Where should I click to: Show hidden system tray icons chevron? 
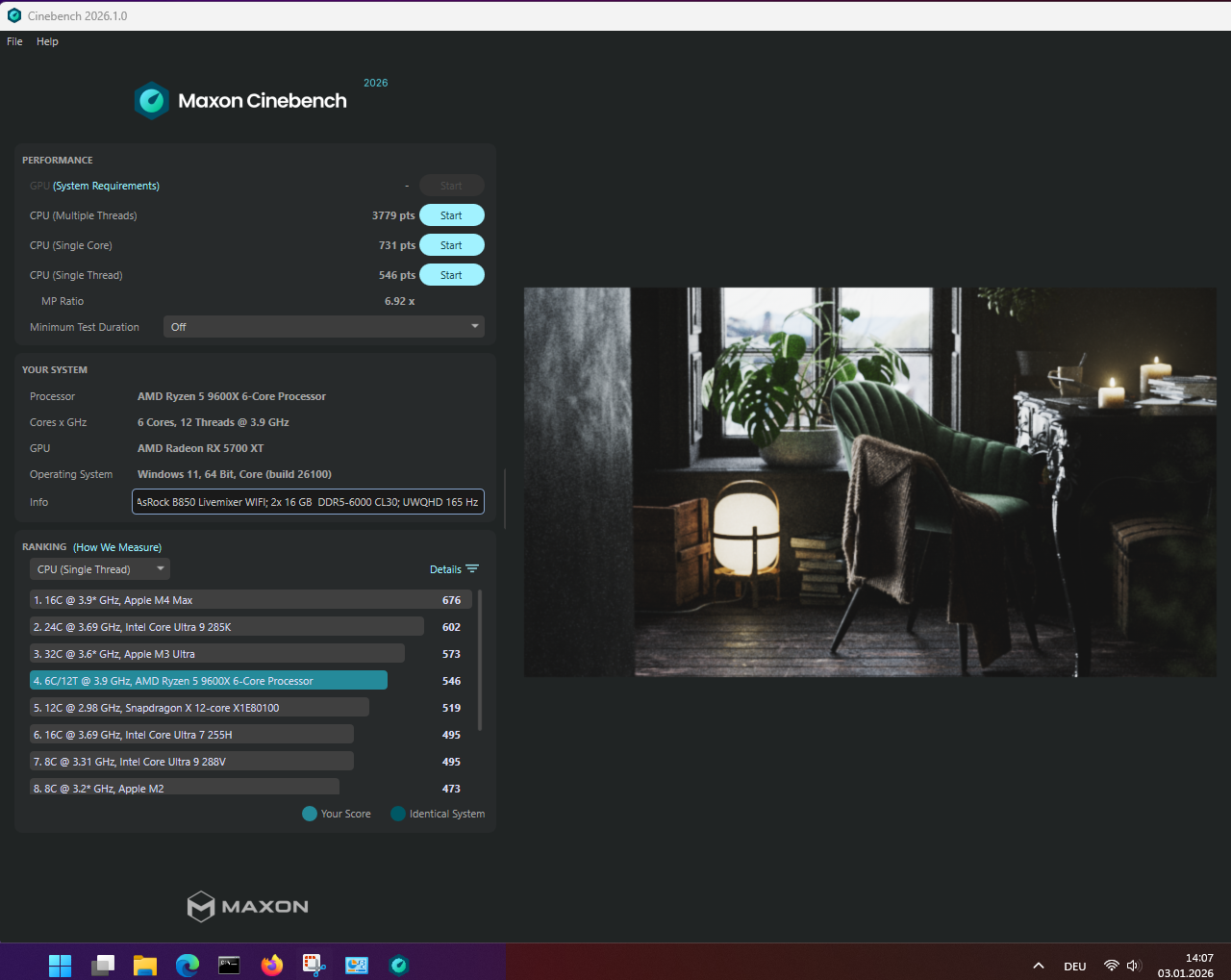pos(1039,966)
